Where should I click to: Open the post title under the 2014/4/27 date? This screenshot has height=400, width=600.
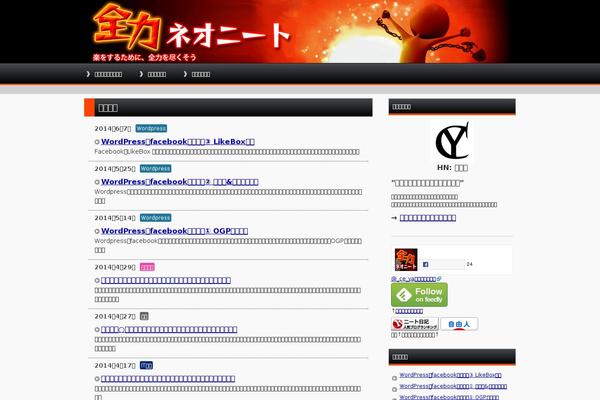pyautogui.click(x=169, y=330)
